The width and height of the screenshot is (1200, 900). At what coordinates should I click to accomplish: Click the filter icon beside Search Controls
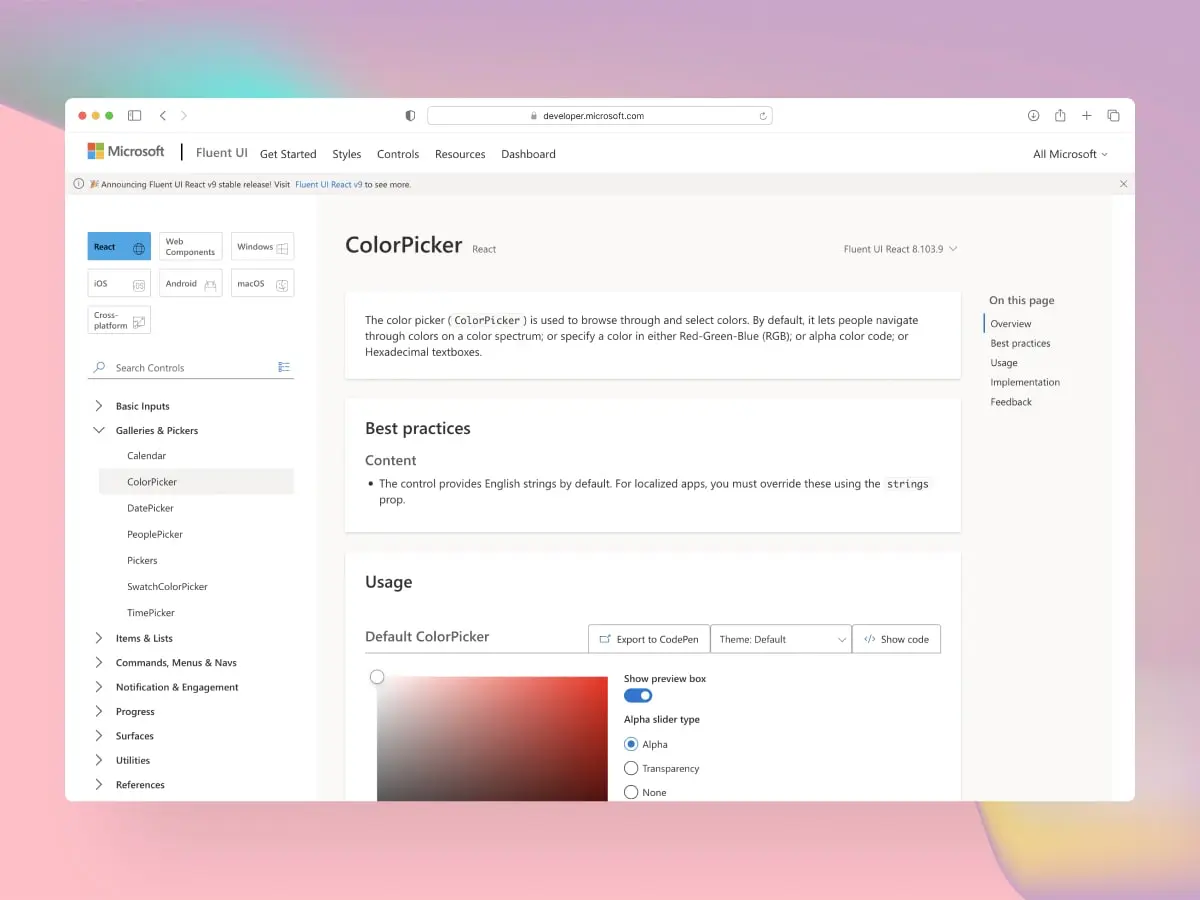284,366
